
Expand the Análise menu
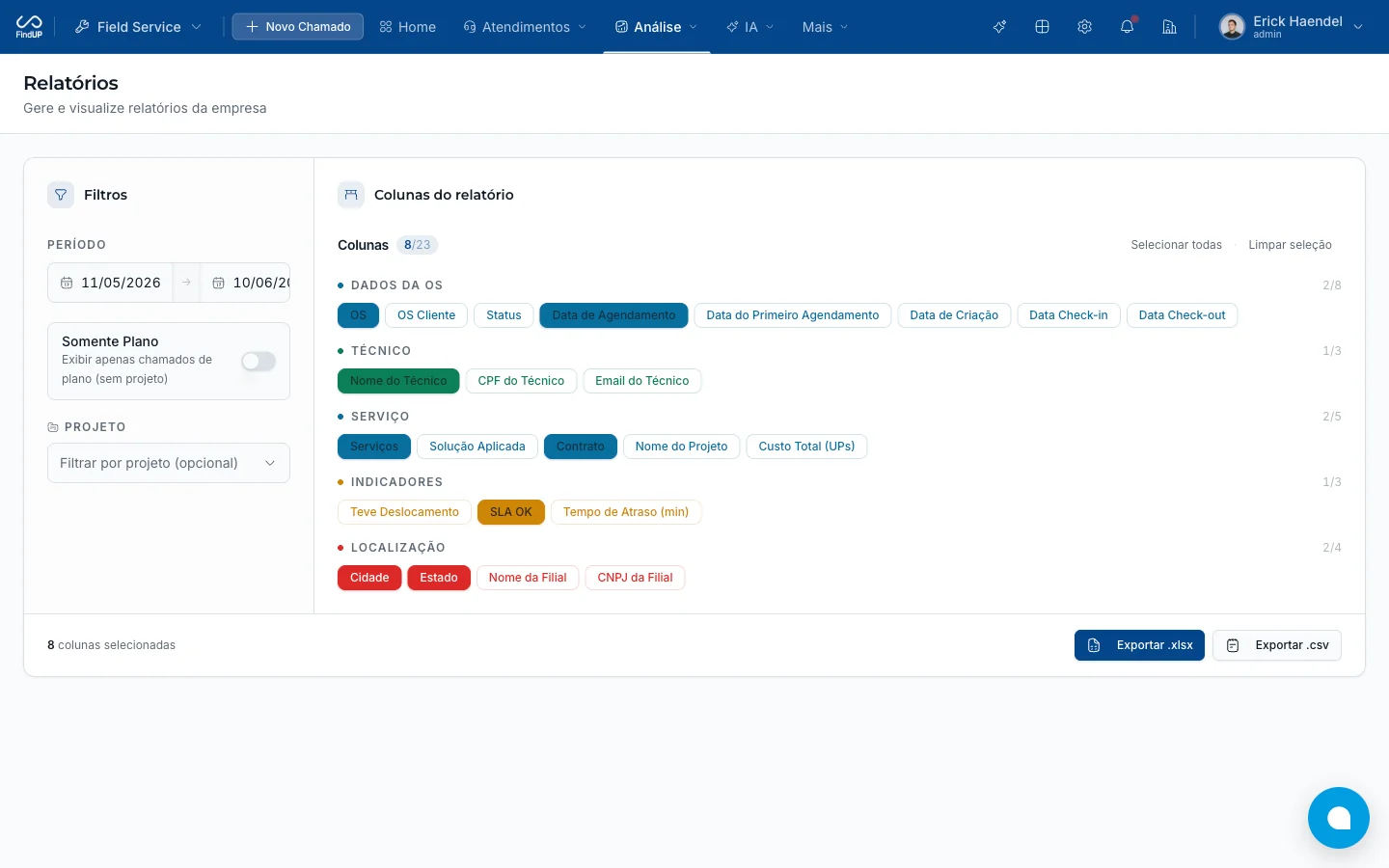[x=657, y=27]
